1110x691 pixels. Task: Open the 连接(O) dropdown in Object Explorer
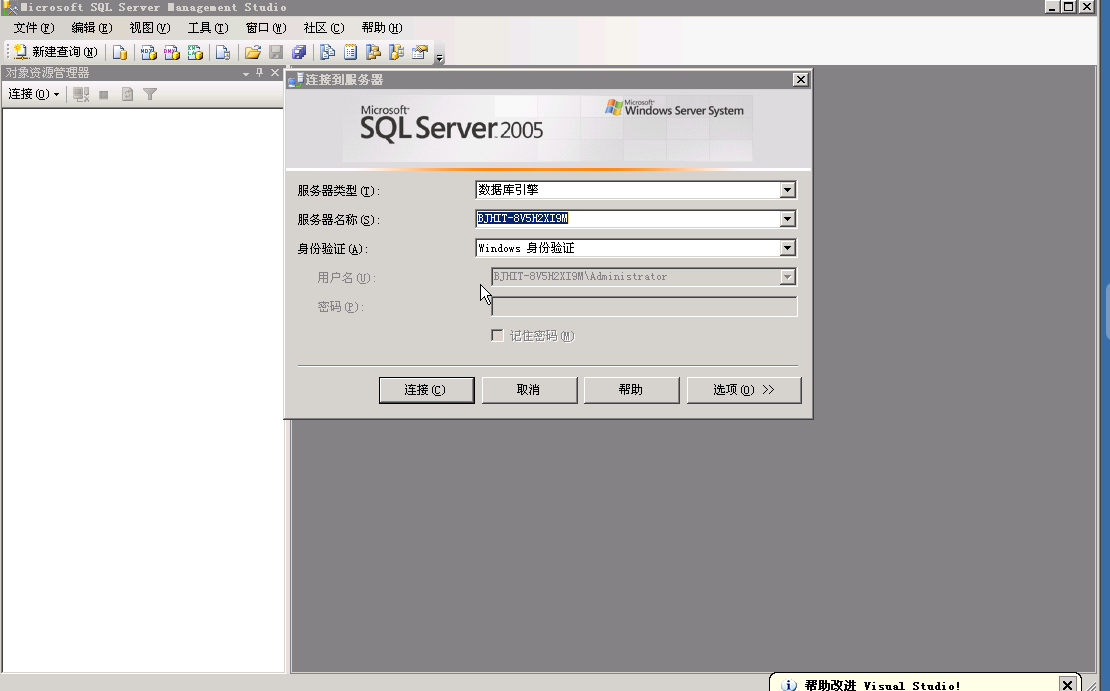[x=33, y=94]
